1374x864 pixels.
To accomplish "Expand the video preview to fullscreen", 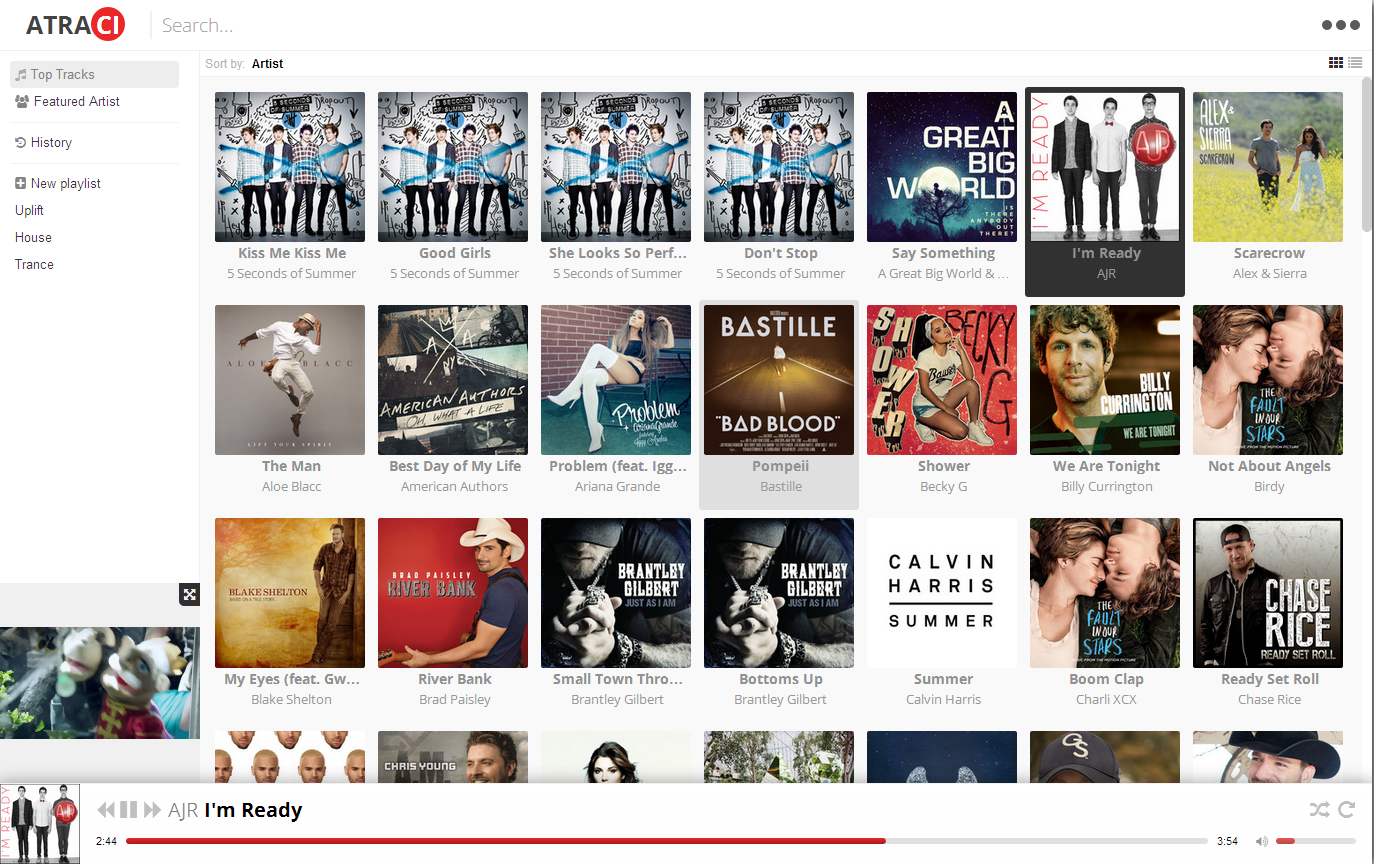I will [x=189, y=595].
